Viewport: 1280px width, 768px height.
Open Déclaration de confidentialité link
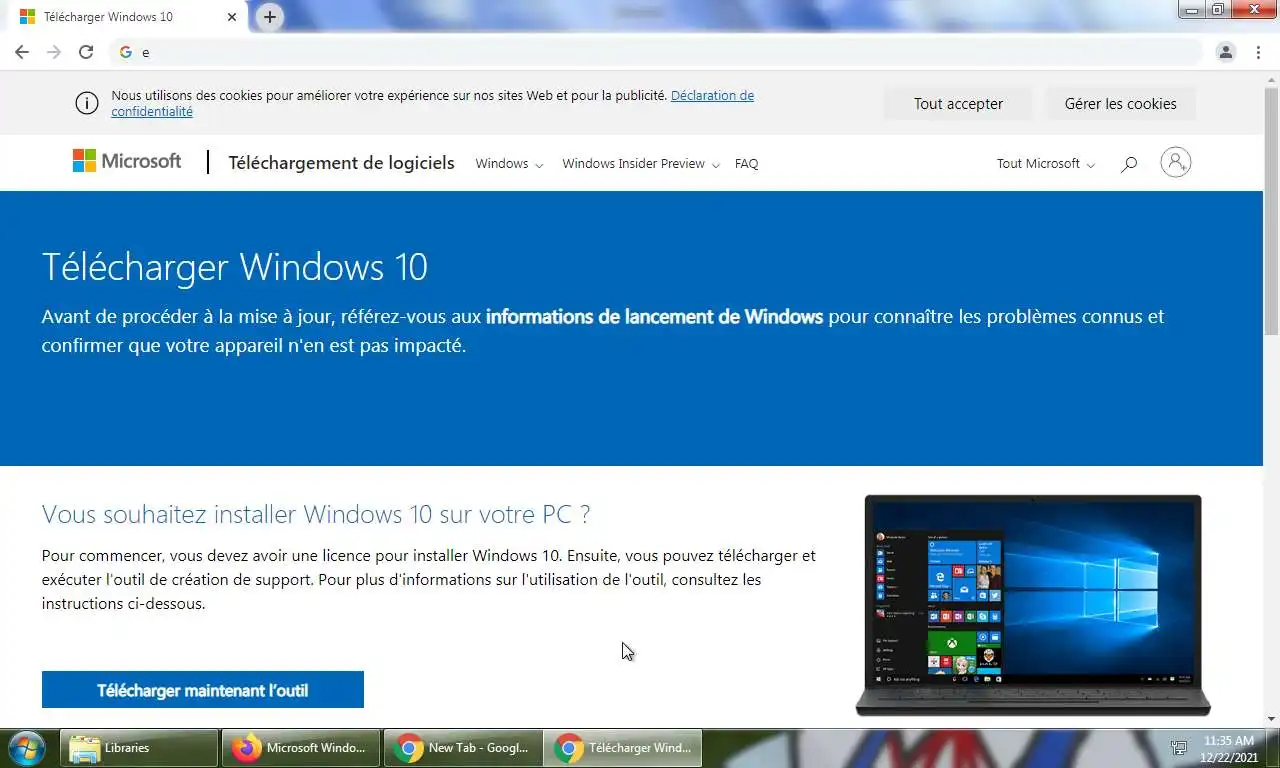[x=432, y=103]
